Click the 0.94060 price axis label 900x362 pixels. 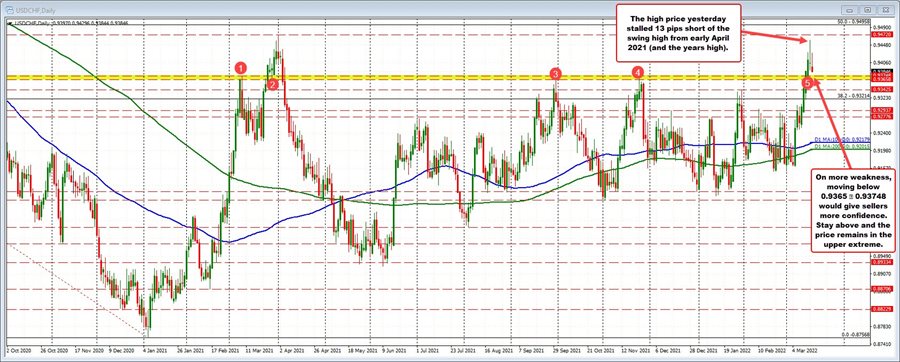(x=883, y=63)
